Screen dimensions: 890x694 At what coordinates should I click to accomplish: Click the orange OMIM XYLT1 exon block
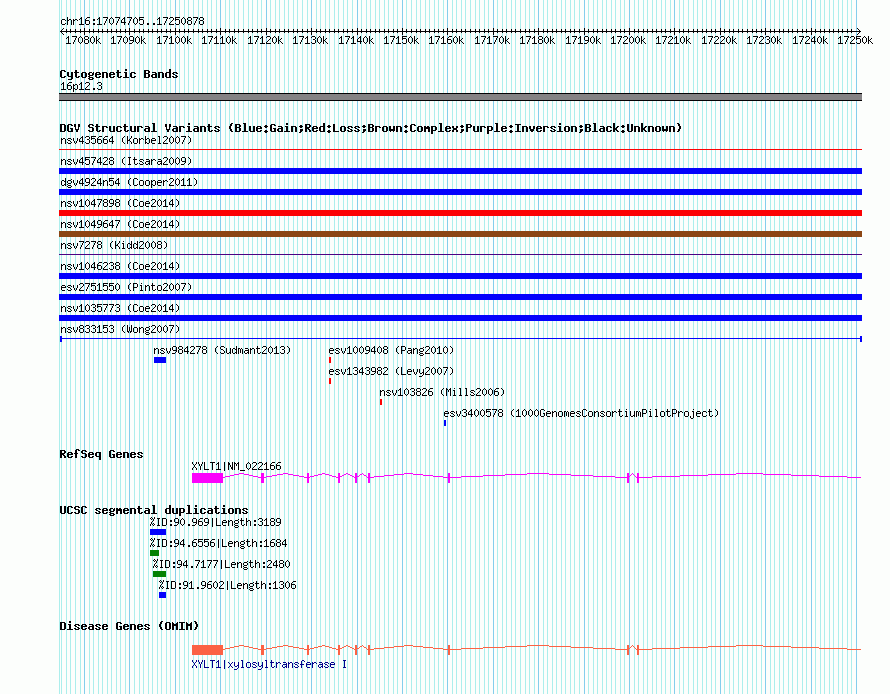(207, 650)
